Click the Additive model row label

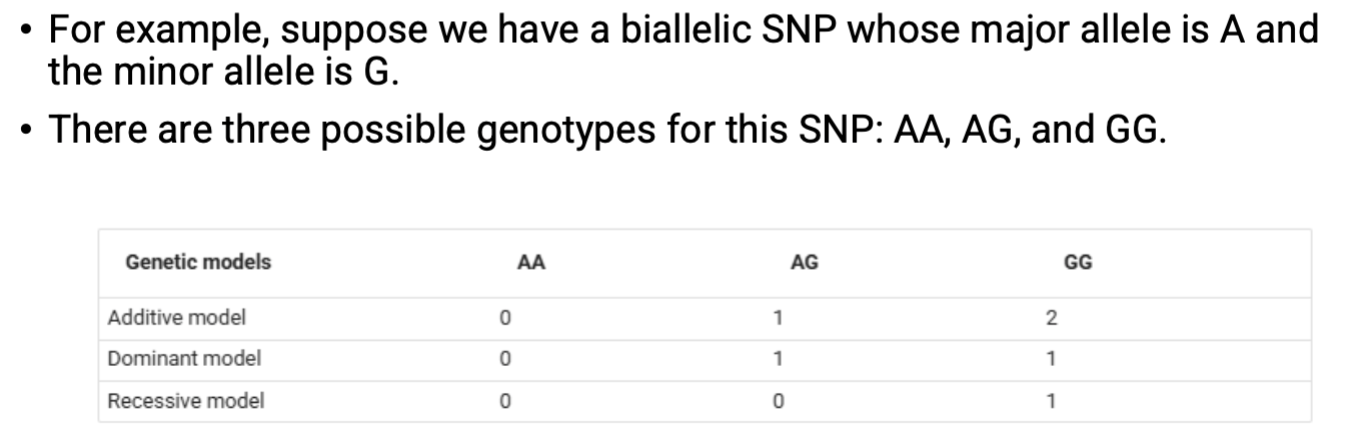(x=177, y=319)
